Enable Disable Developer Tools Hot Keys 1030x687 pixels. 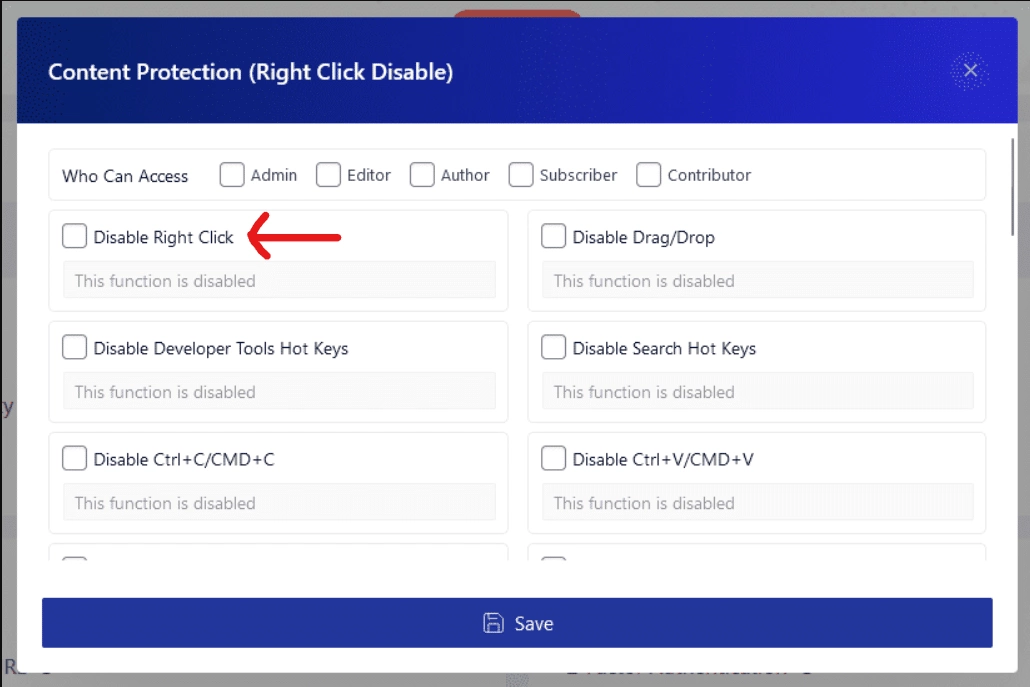click(x=74, y=347)
